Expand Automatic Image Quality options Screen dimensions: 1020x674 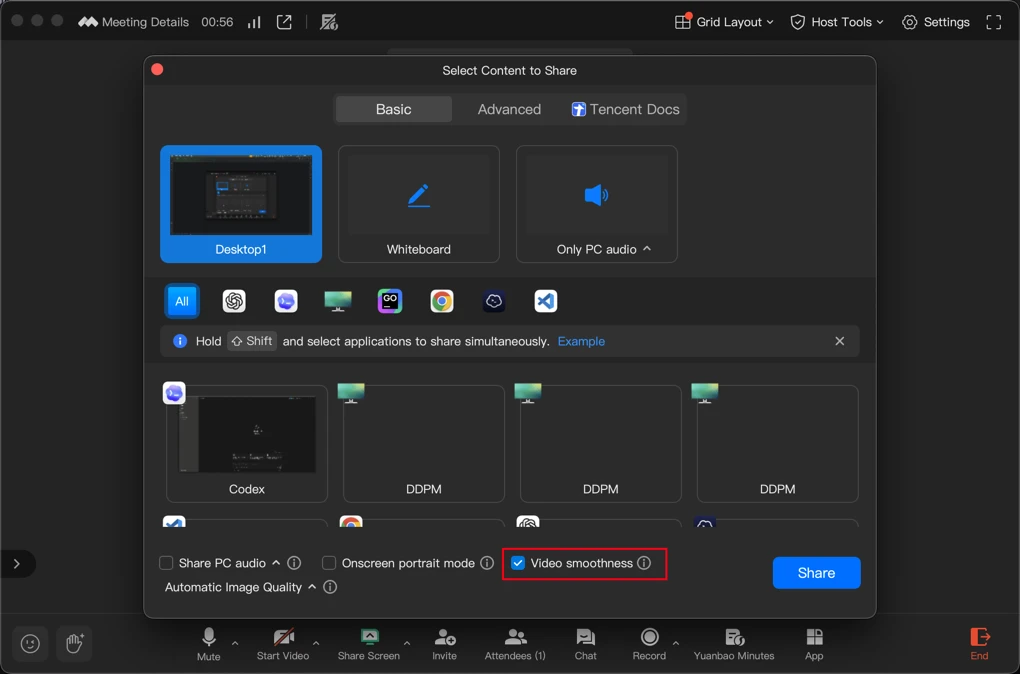click(312, 587)
